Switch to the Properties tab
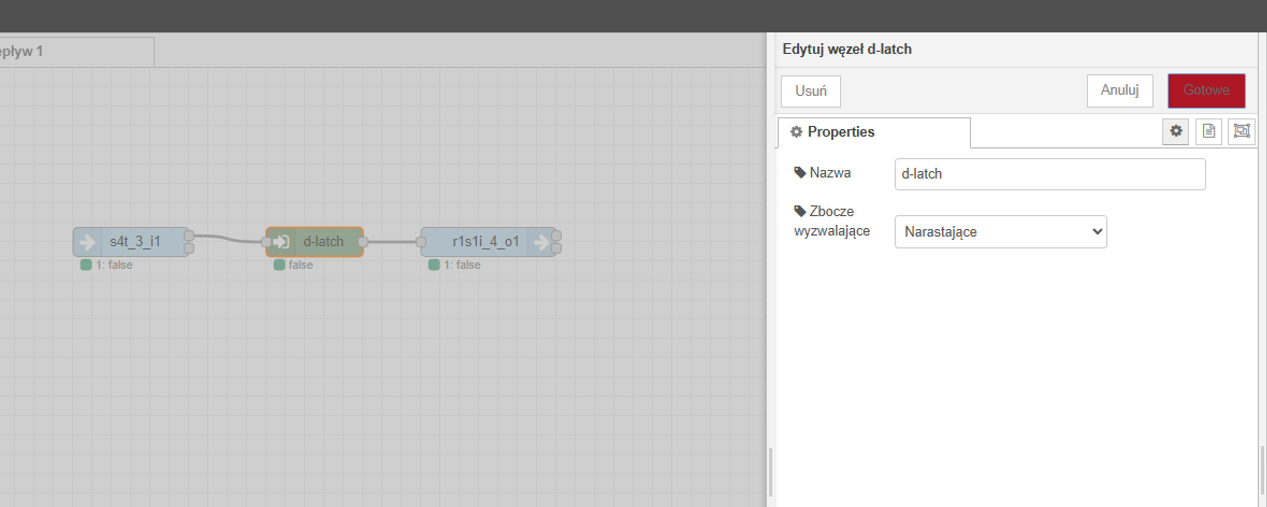The width and height of the screenshot is (1267, 507). [x=874, y=132]
